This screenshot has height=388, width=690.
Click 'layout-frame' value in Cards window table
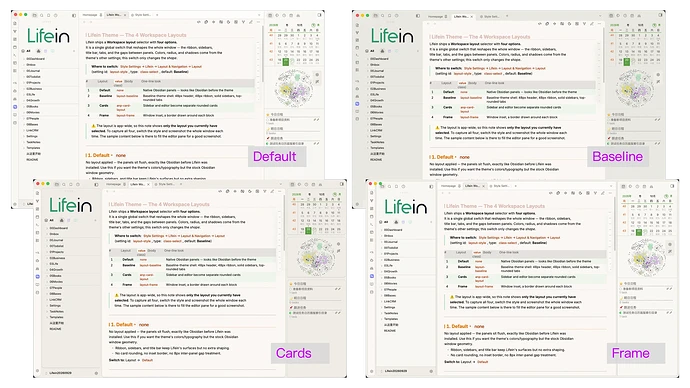148,285
